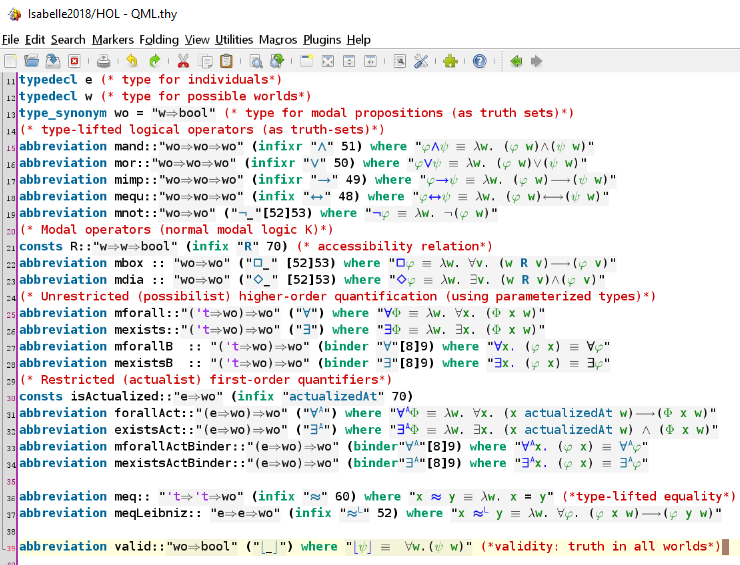Image resolution: width=740 pixels, height=565 pixels.
Task: Open Plugin Manager puzzle icon
Action: click(451, 61)
